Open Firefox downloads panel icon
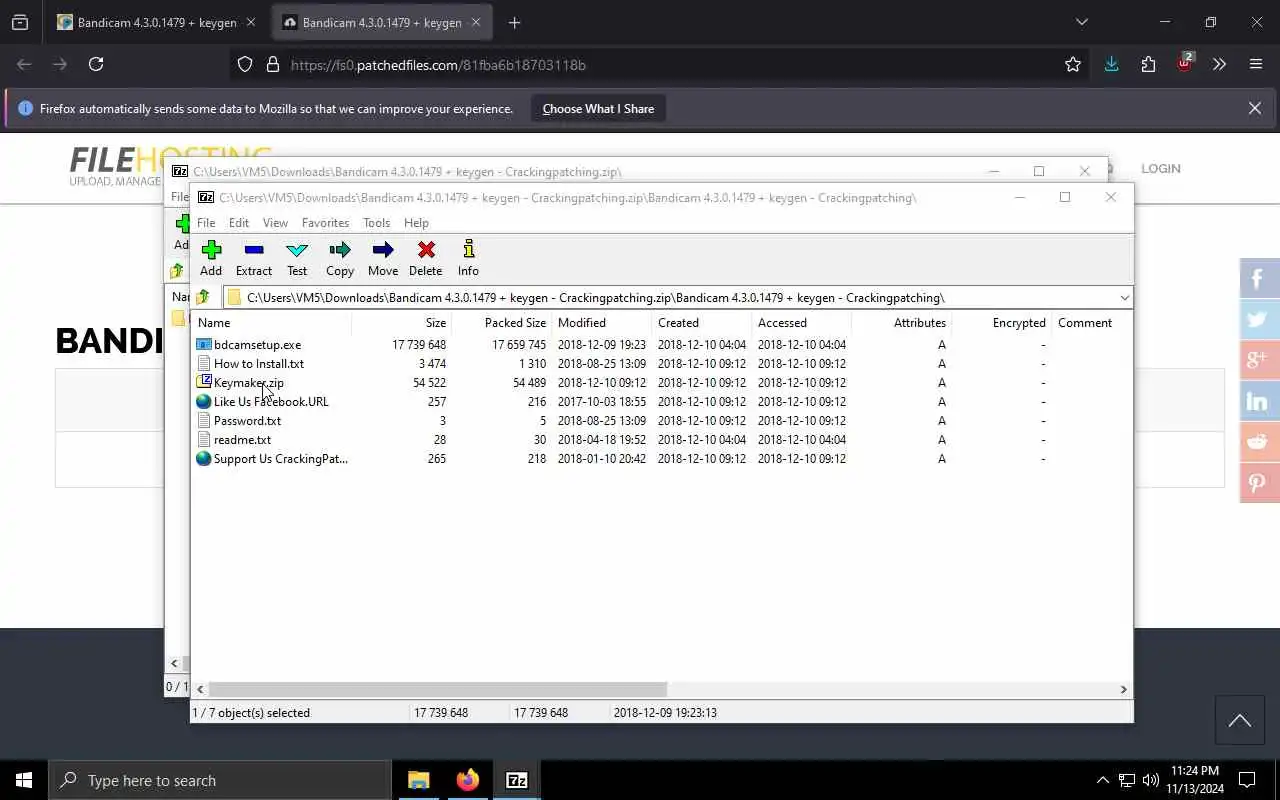1280x800 pixels. pos(1111,64)
